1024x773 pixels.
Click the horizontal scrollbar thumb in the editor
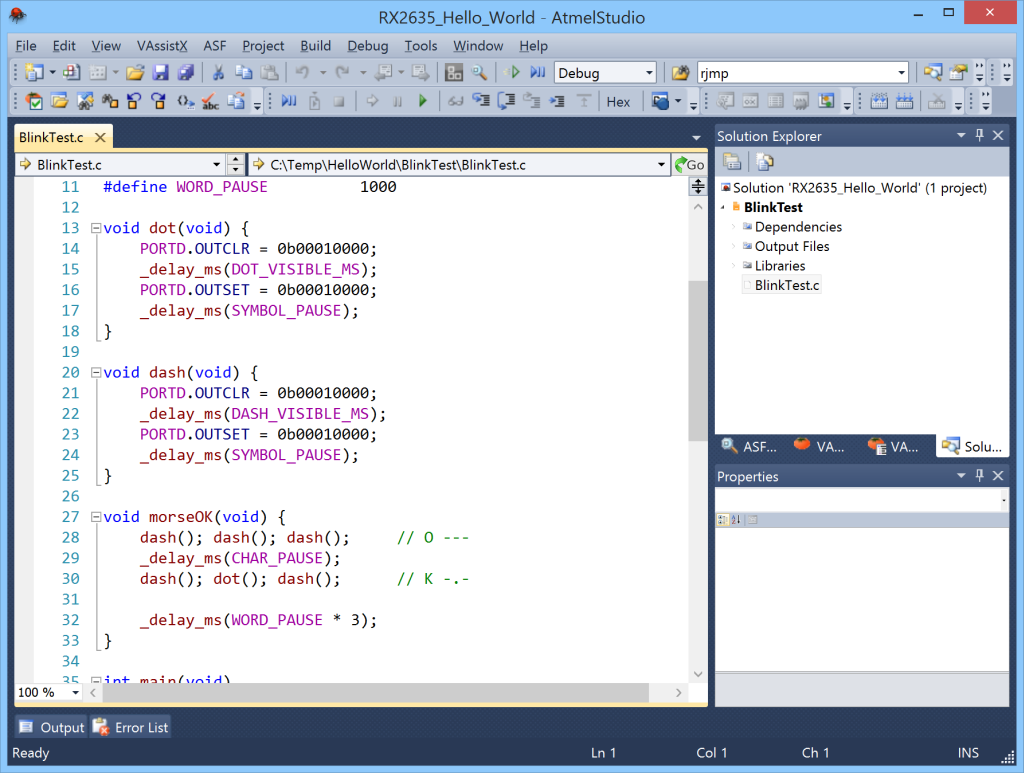(376, 693)
